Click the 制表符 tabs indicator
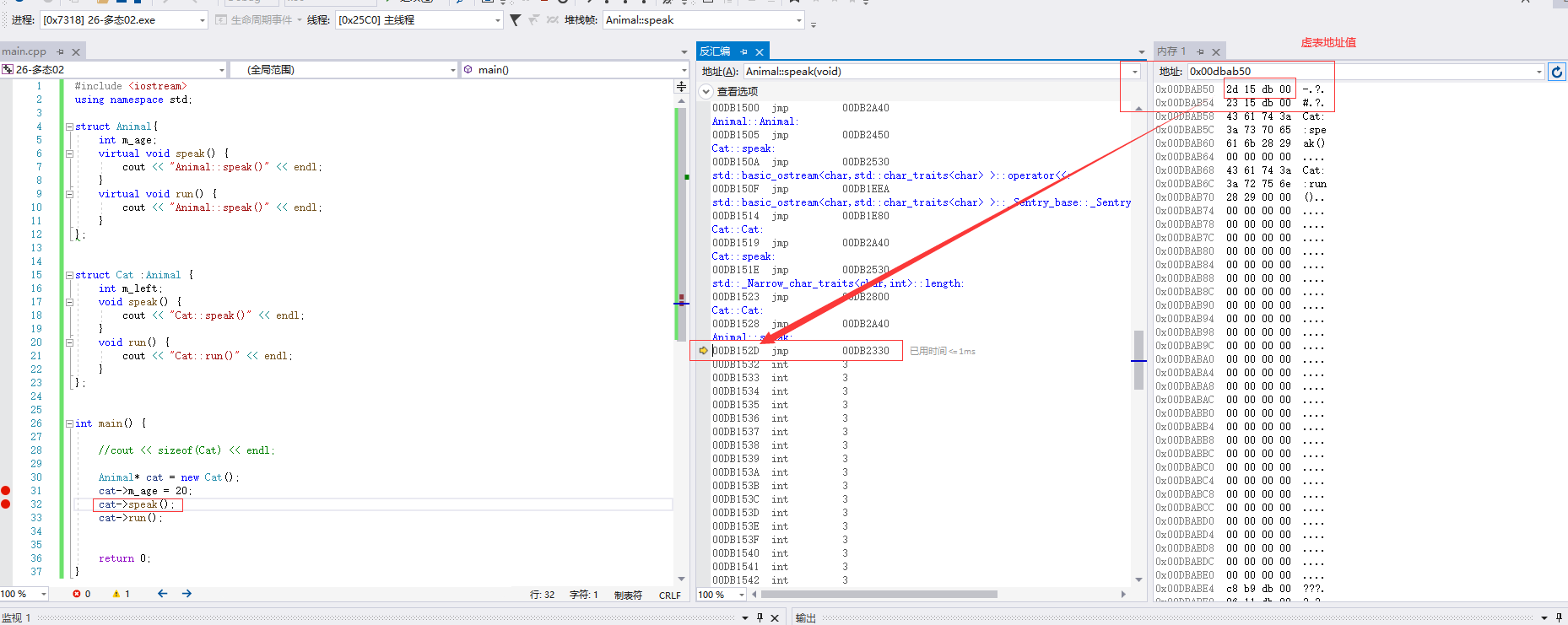 point(628,595)
